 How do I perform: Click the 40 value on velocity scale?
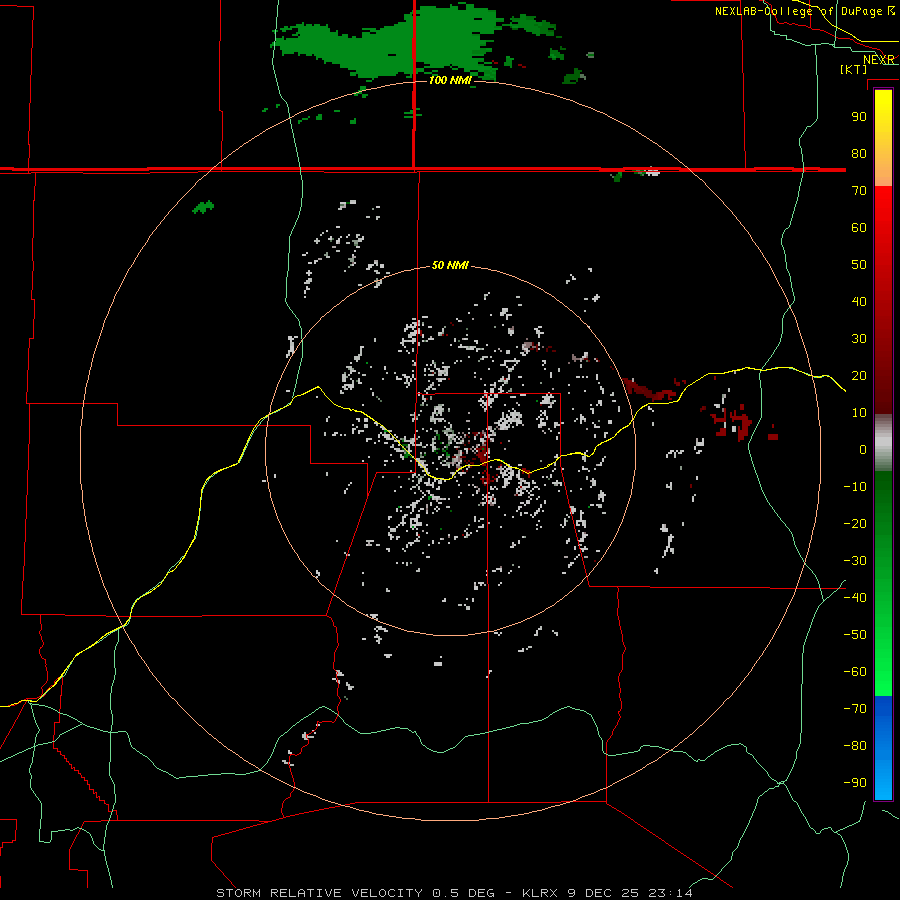pos(859,301)
